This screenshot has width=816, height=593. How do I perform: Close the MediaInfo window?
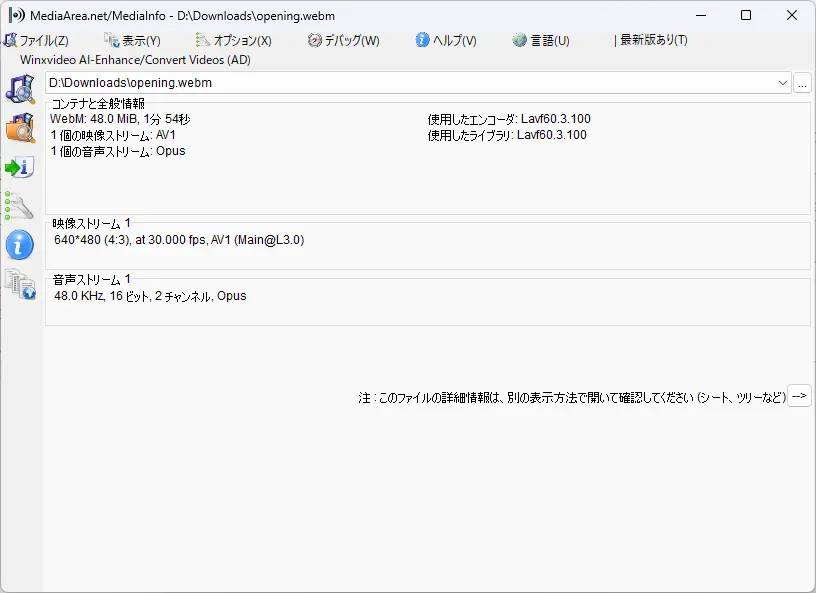point(792,15)
